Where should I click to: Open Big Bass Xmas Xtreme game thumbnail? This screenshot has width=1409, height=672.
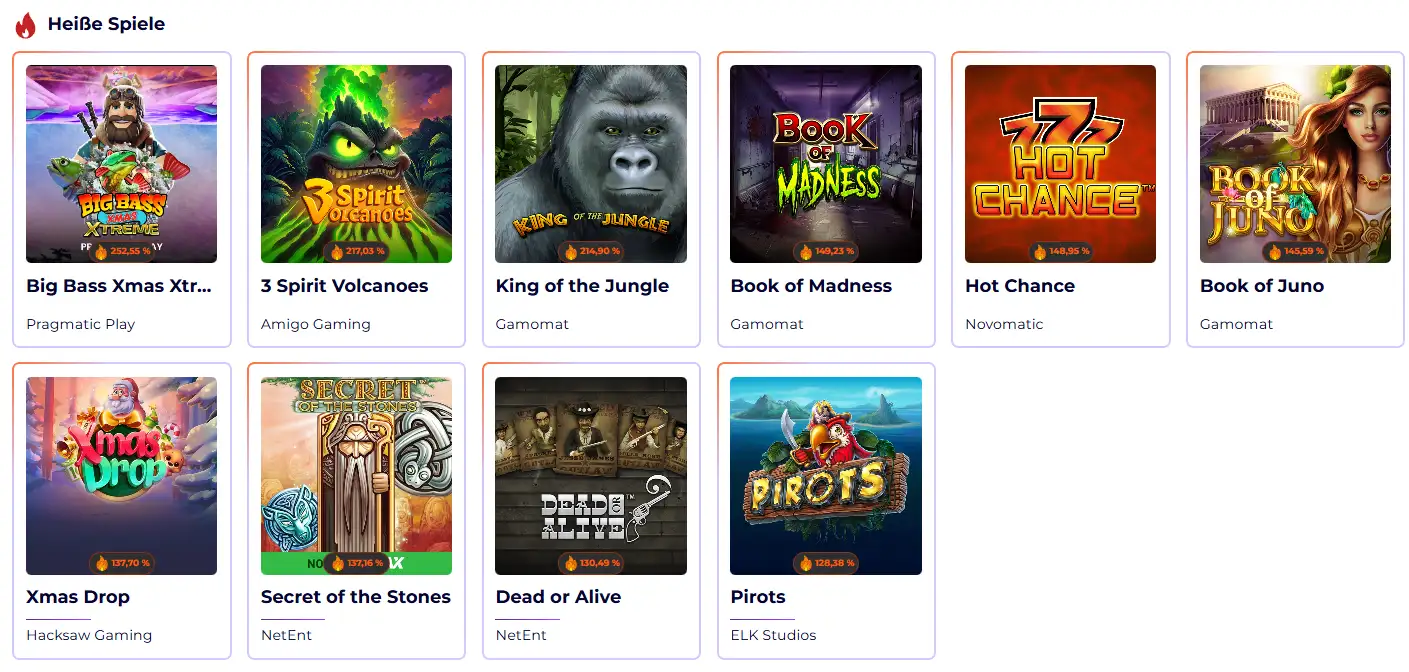click(121, 164)
